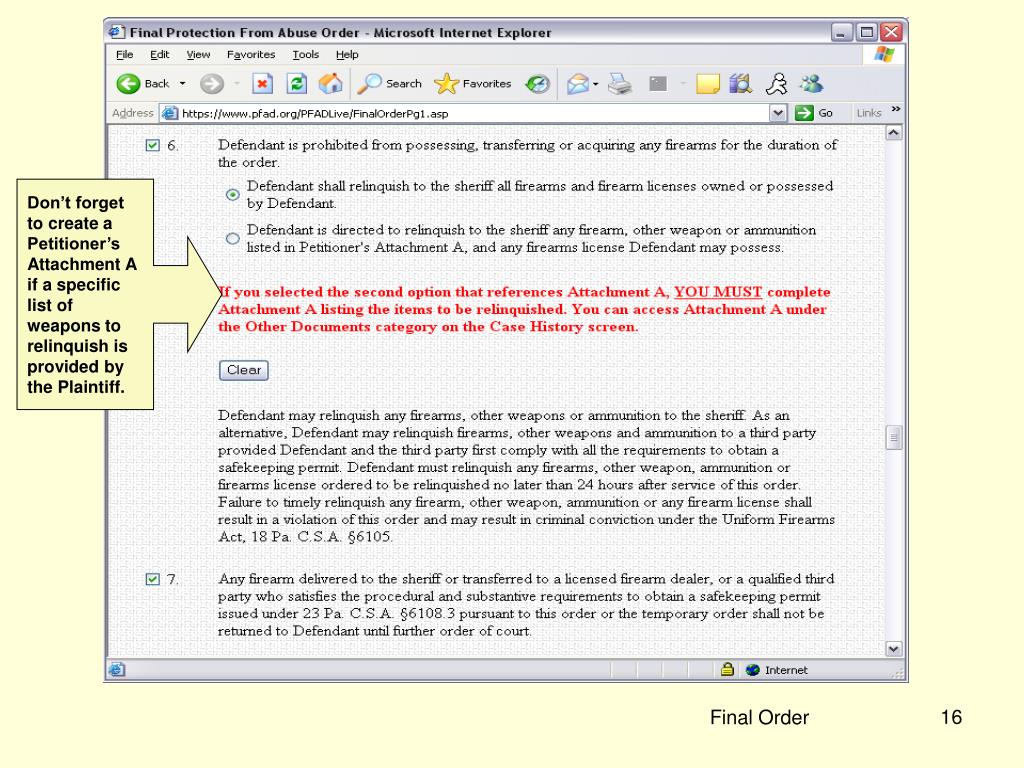
Task: Click the page icon beside the address URL
Action: (x=170, y=113)
